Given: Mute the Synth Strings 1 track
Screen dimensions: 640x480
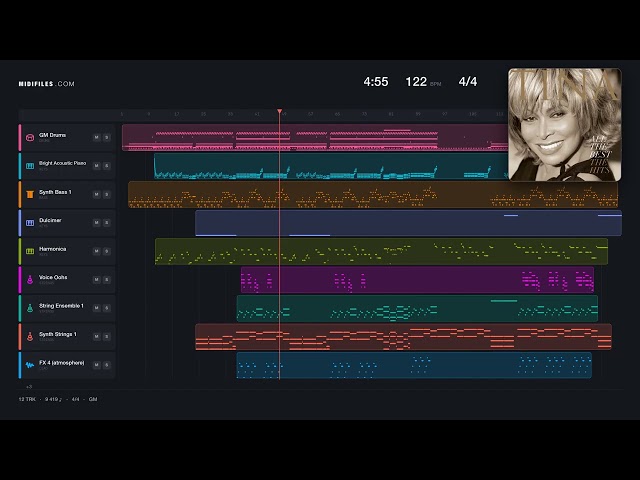Looking at the screenshot, I should (x=97, y=336).
